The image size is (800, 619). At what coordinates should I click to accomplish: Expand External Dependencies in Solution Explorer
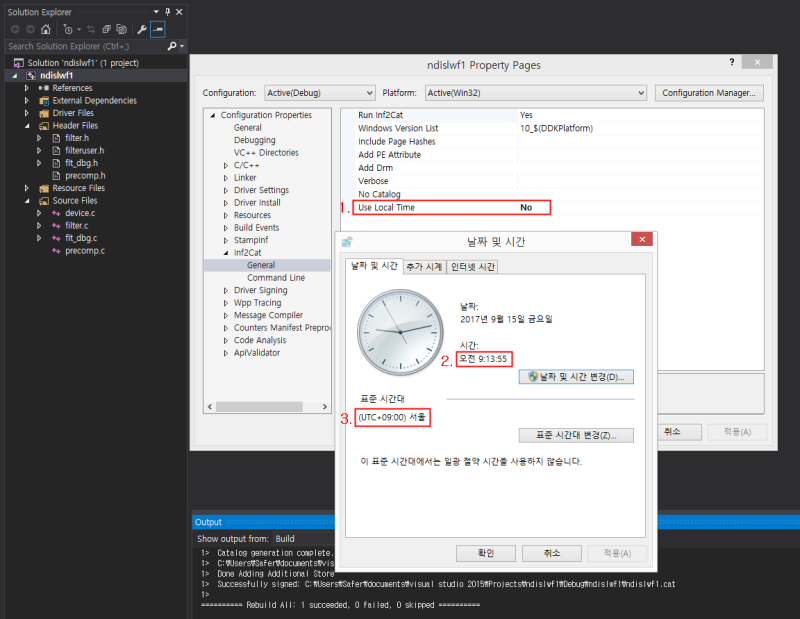[27, 101]
